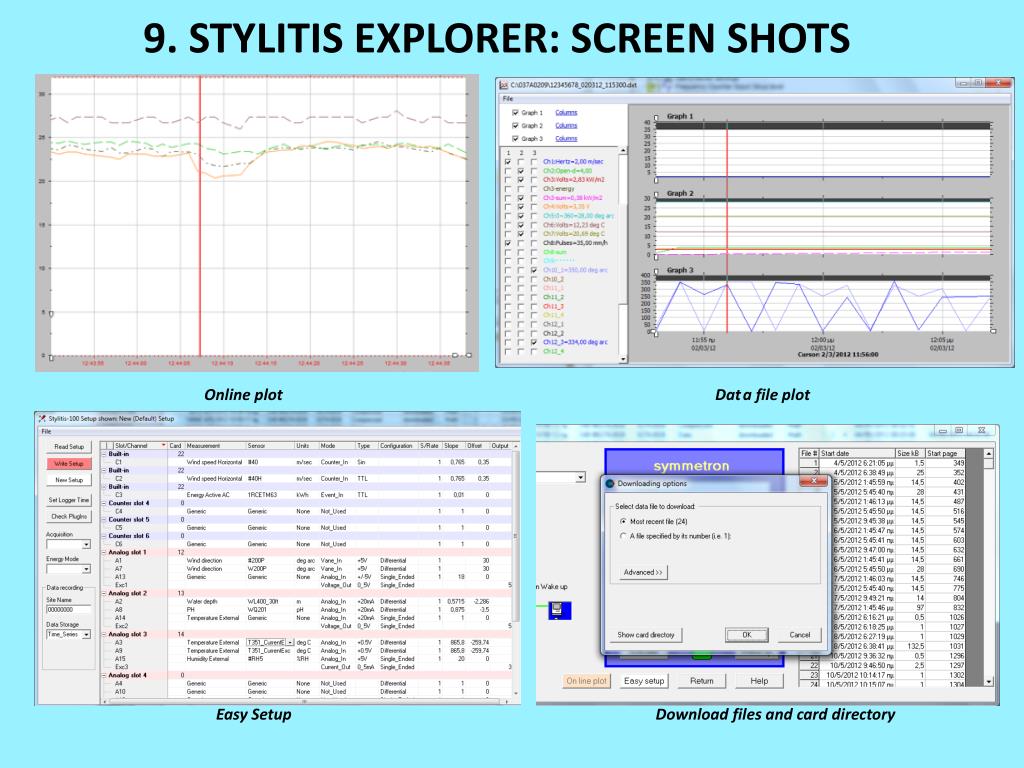Screen dimensions: 1024x768
Task: Open the File menu in Stylitis-100 Setup
Action: click(46, 432)
